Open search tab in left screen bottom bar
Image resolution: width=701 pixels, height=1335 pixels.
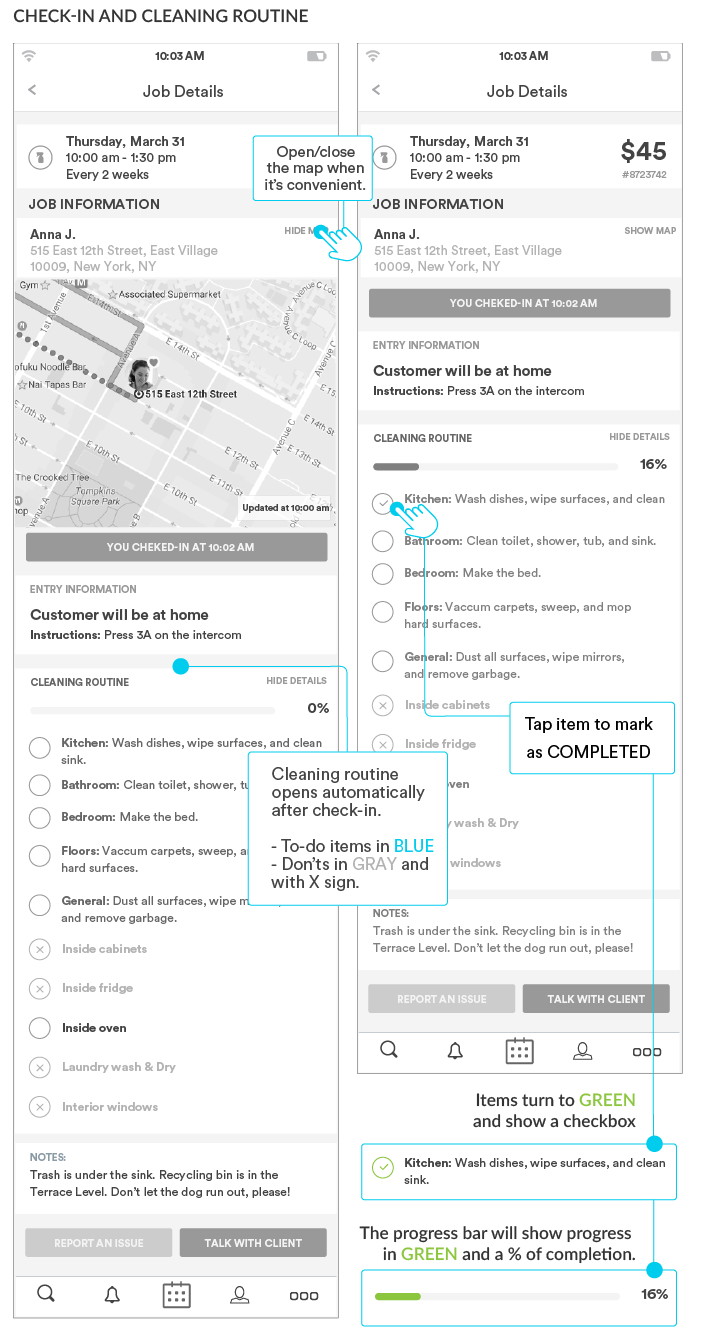(x=46, y=1294)
